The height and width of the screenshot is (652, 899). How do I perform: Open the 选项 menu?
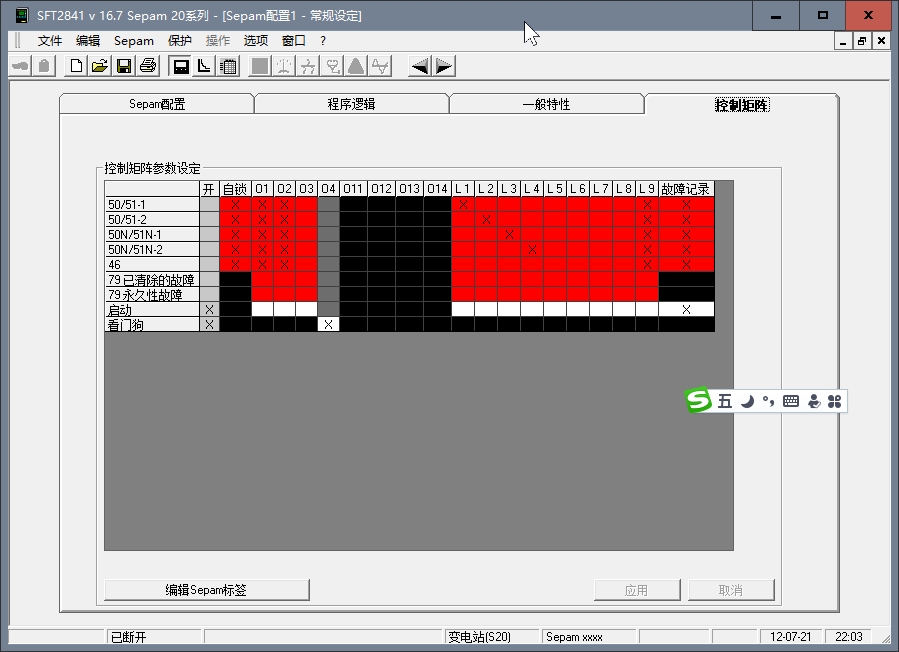click(x=256, y=41)
